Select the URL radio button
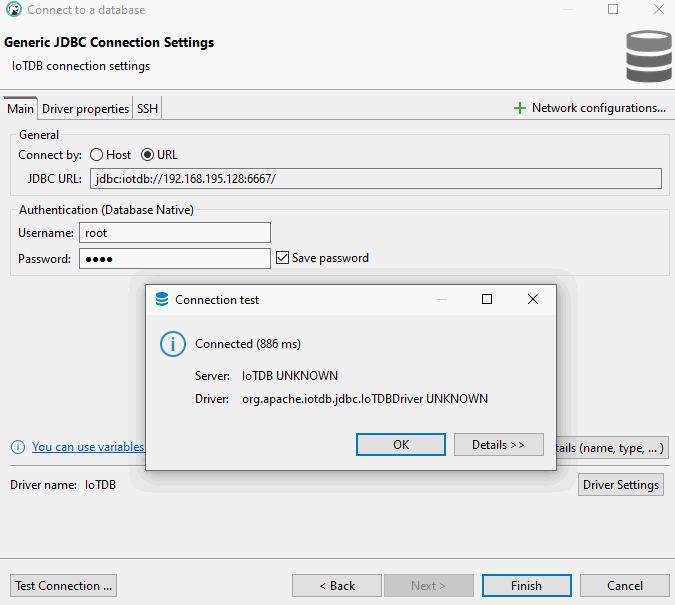This screenshot has width=675, height=605. (x=147, y=155)
